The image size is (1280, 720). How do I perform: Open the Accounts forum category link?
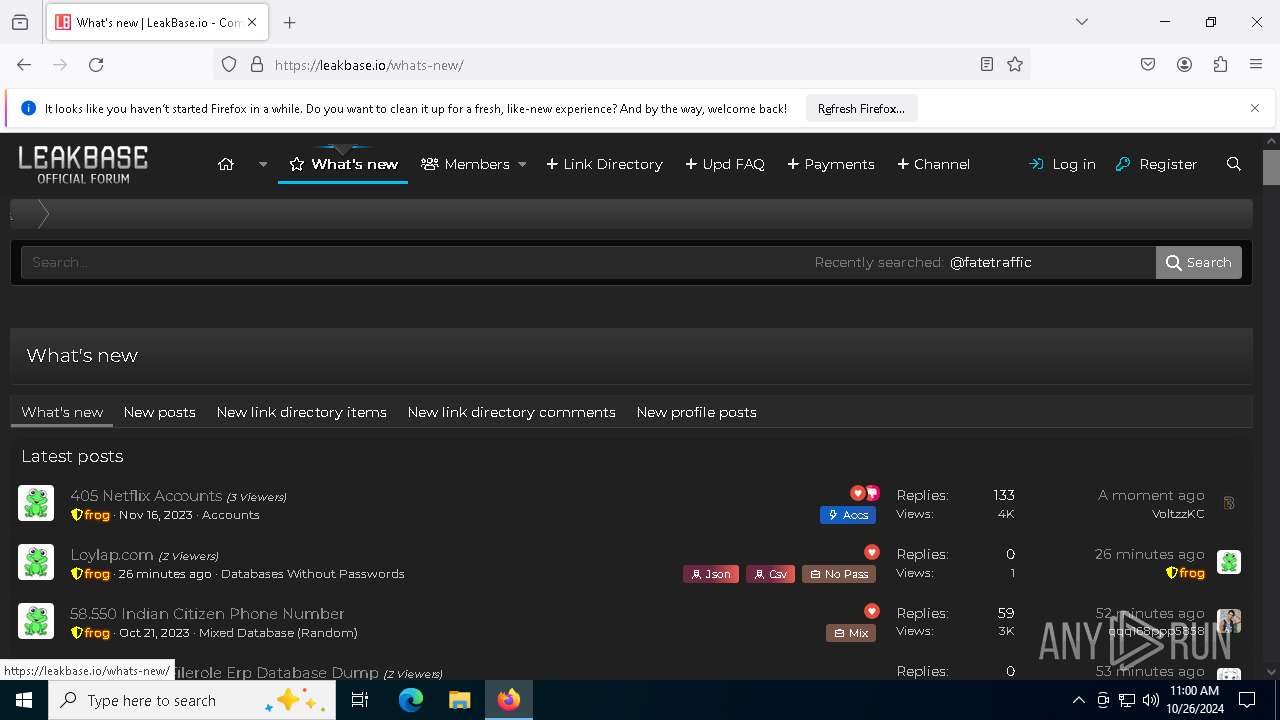(x=230, y=515)
